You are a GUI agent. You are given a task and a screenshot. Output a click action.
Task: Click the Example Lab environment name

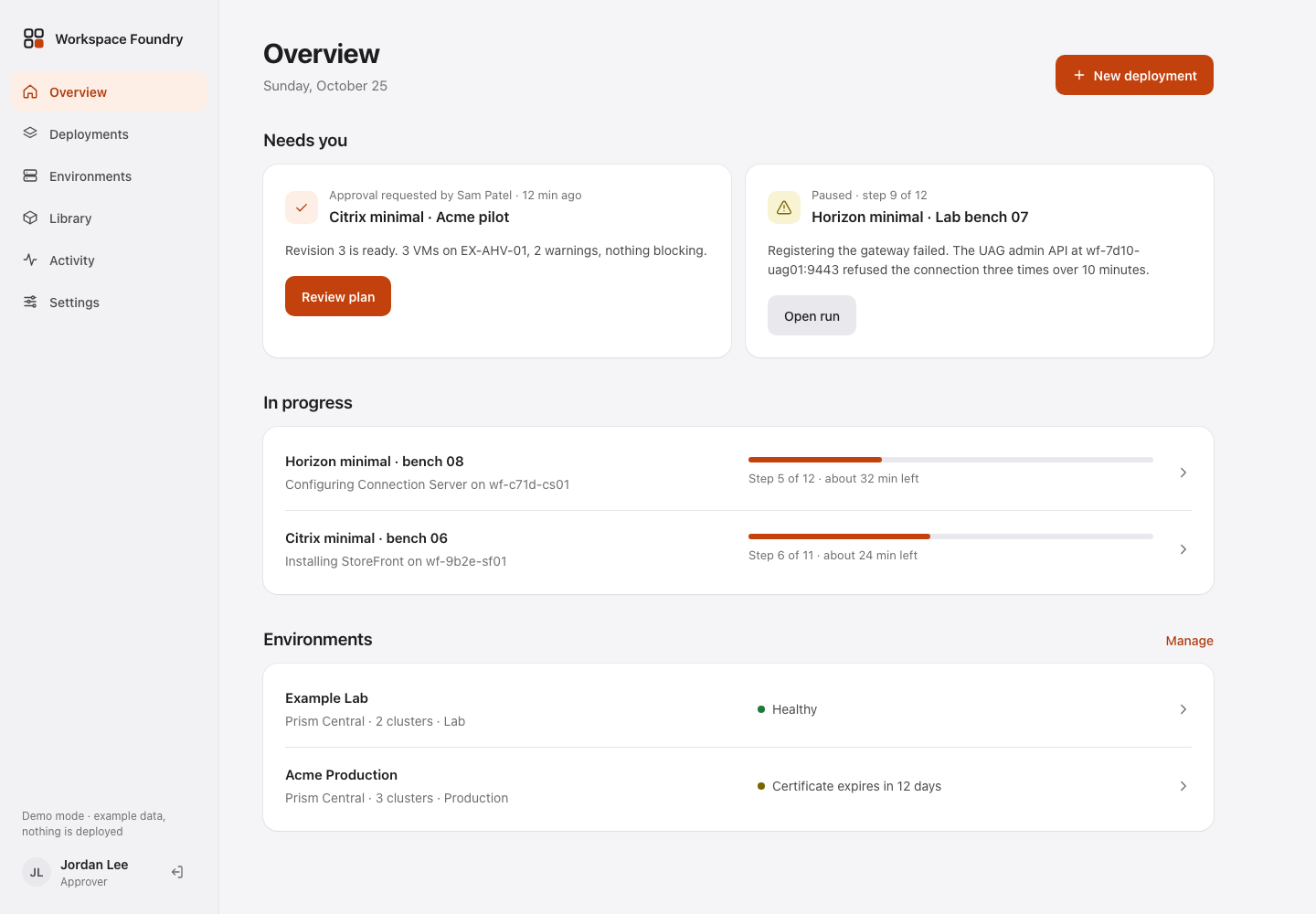point(326,698)
